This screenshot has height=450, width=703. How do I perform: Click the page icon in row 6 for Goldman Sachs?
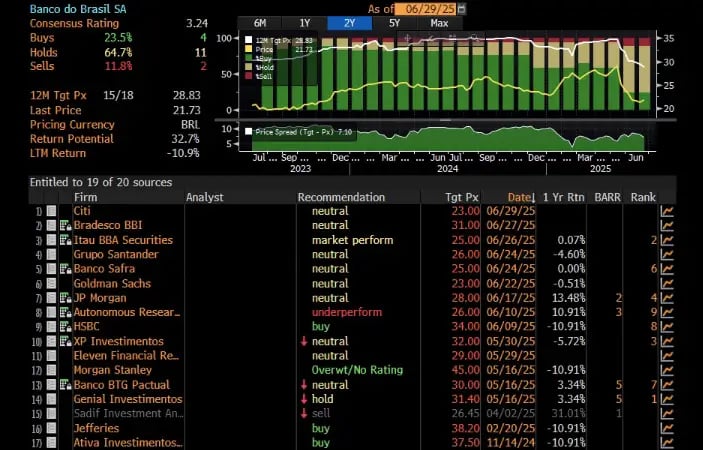52,284
